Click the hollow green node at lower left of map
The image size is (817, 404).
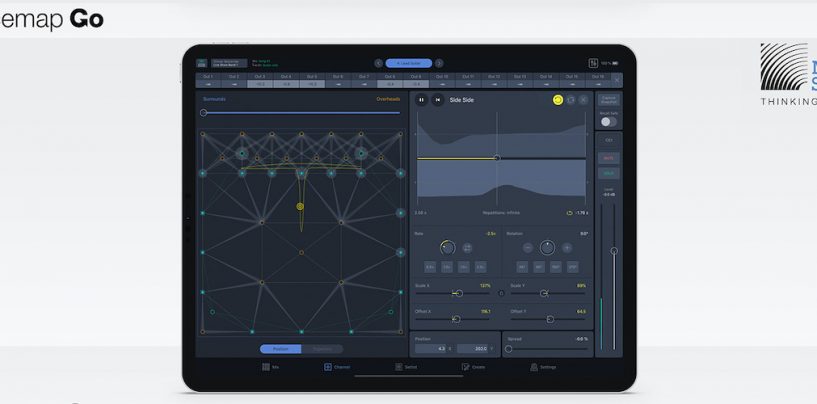point(212,312)
